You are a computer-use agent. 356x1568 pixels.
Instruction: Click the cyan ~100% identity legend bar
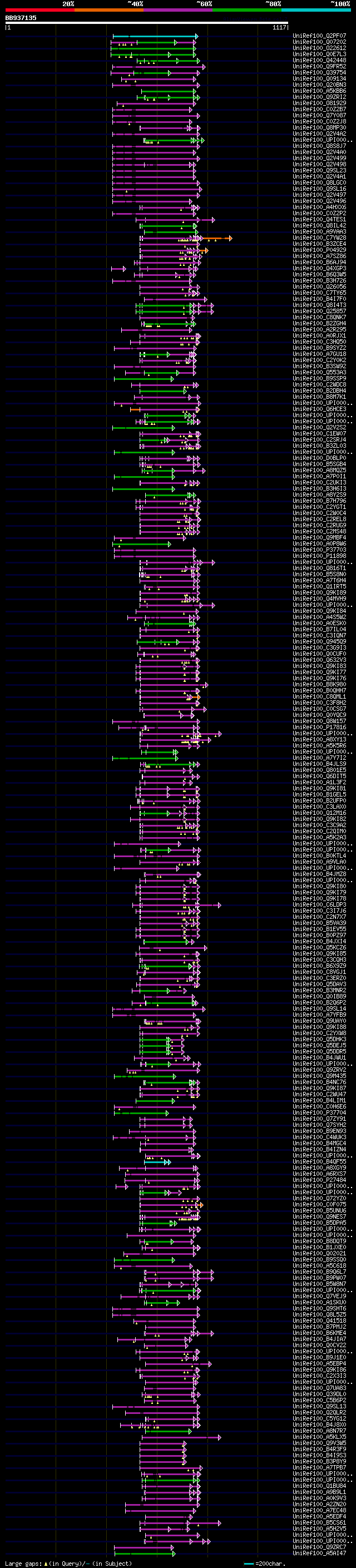[x=316, y=10]
